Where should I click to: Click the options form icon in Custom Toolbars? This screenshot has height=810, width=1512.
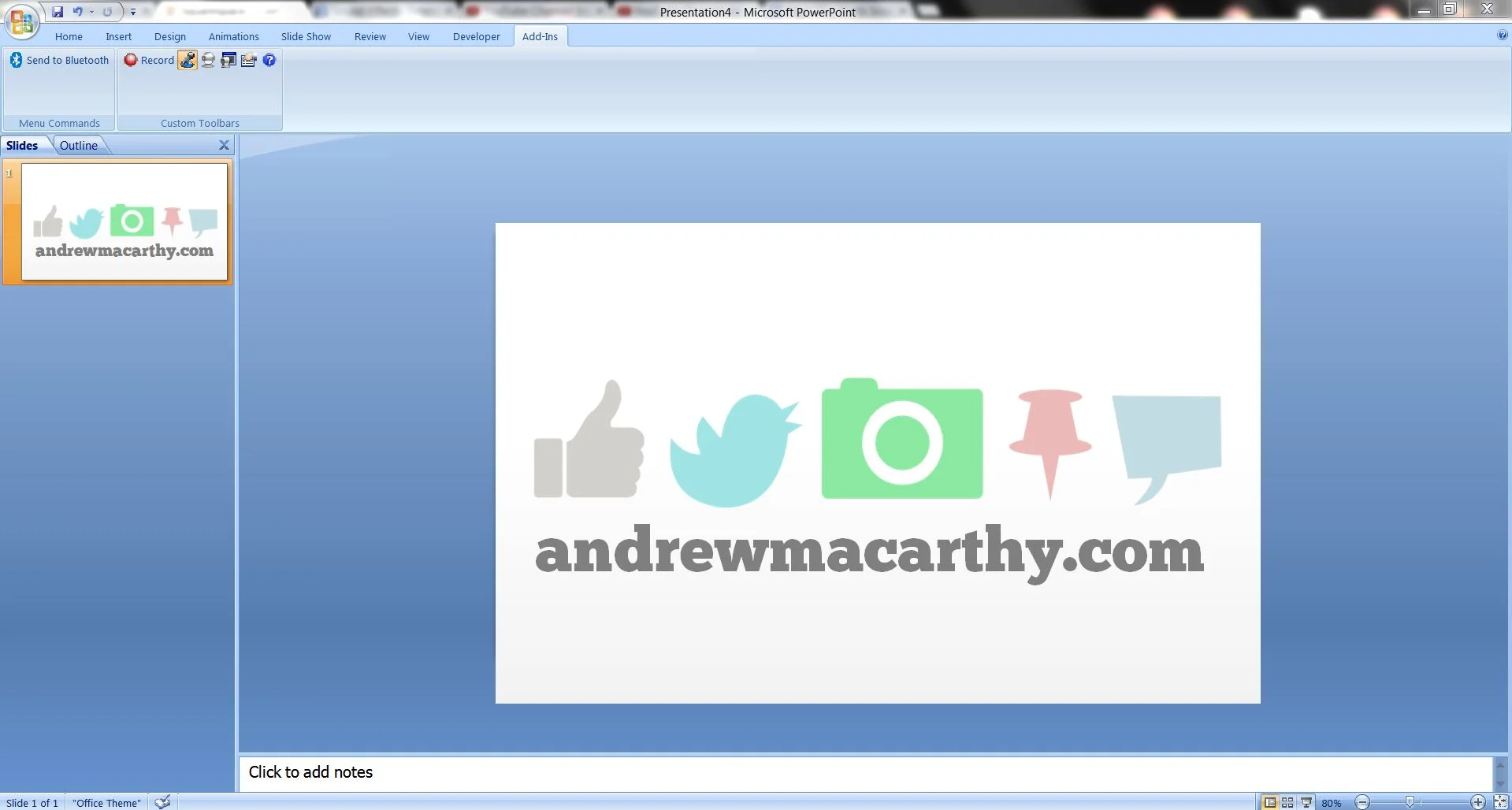click(x=249, y=60)
